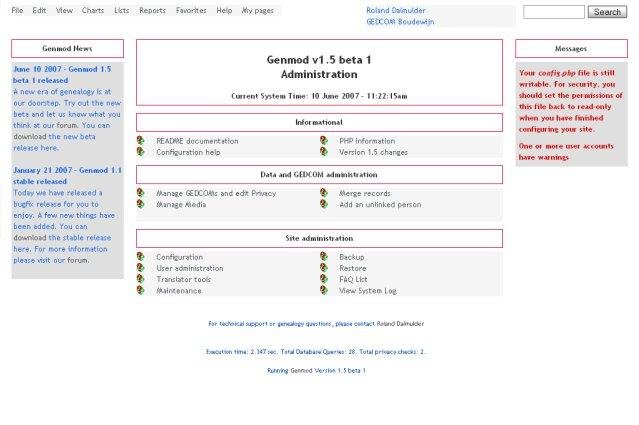Click the icon beside View System Log
639x425 pixels.
(x=324, y=290)
